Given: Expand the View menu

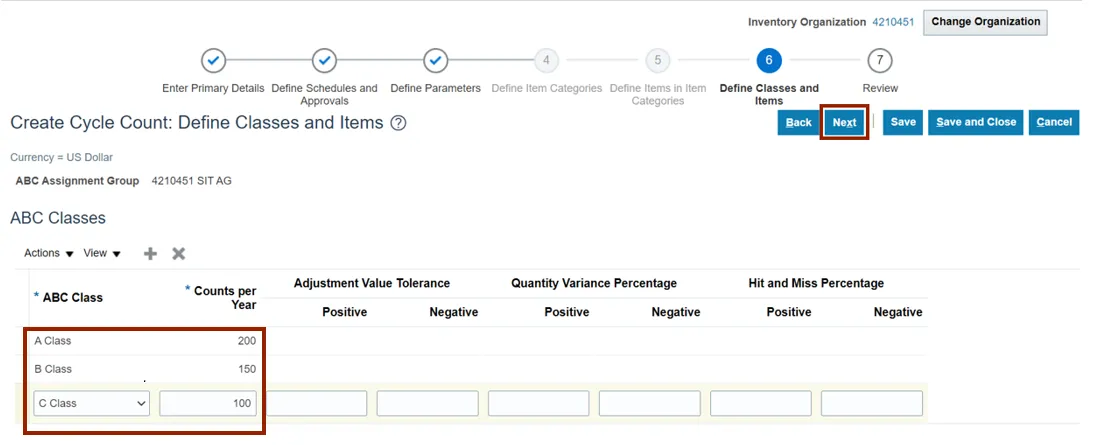Looking at the screenshot, I should 102,254.
